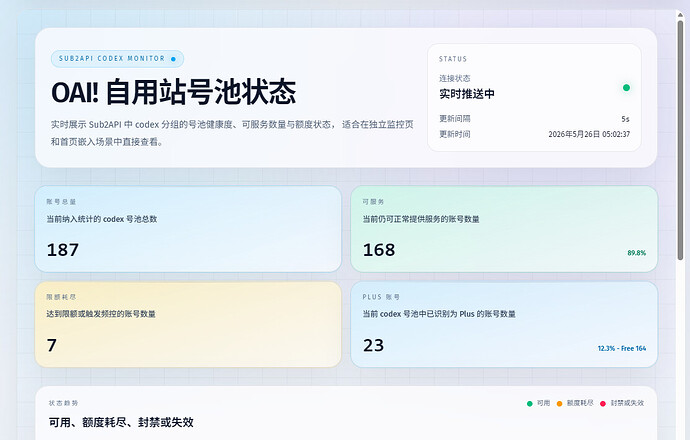Click the timestamp 2026年5月26日 05:02:37
Screen dimensions: 690x440
(589, 134)
